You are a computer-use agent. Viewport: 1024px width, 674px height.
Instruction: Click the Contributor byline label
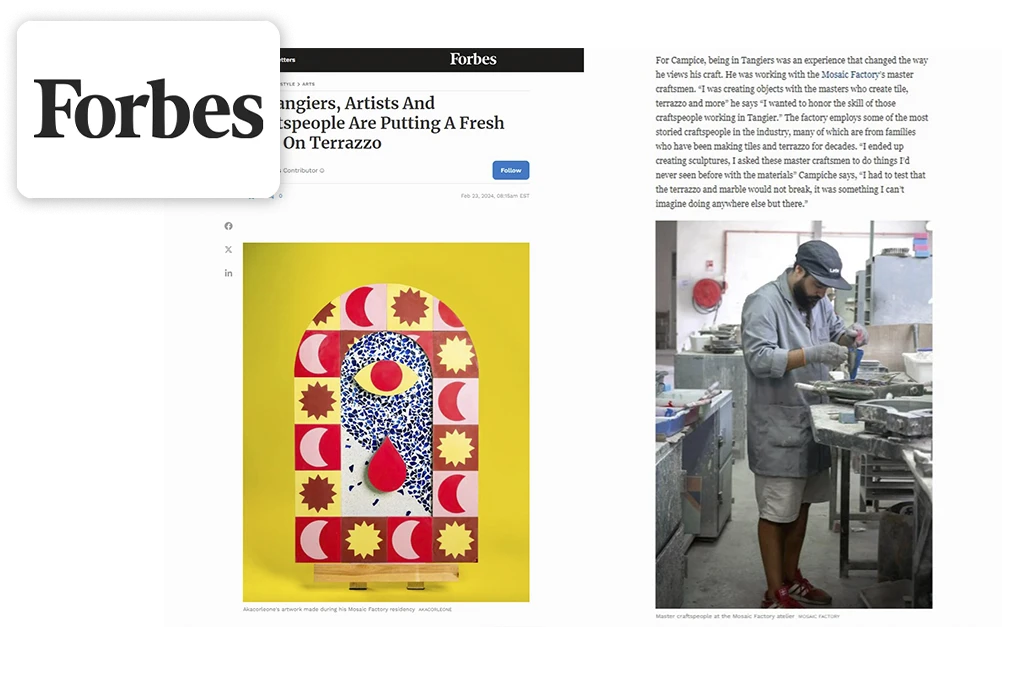300,170
